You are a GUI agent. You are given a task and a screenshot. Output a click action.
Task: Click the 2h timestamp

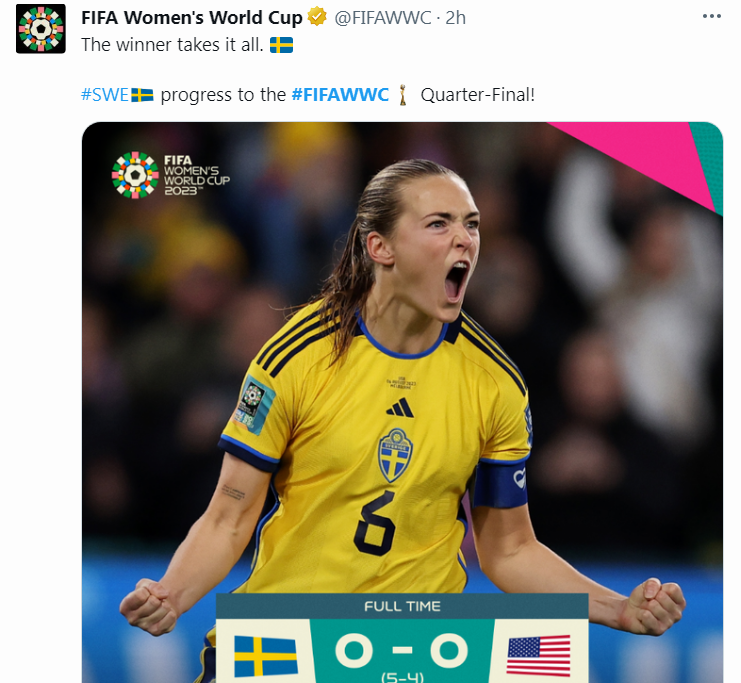click(456, 17)
